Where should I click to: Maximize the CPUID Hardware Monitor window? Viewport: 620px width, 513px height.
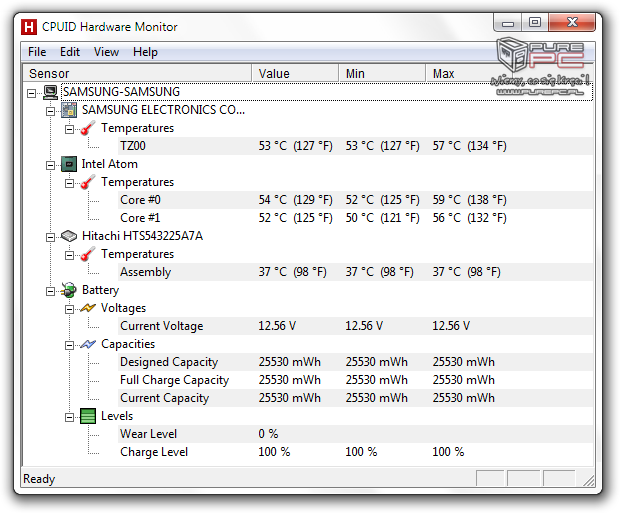coord(535,23)
